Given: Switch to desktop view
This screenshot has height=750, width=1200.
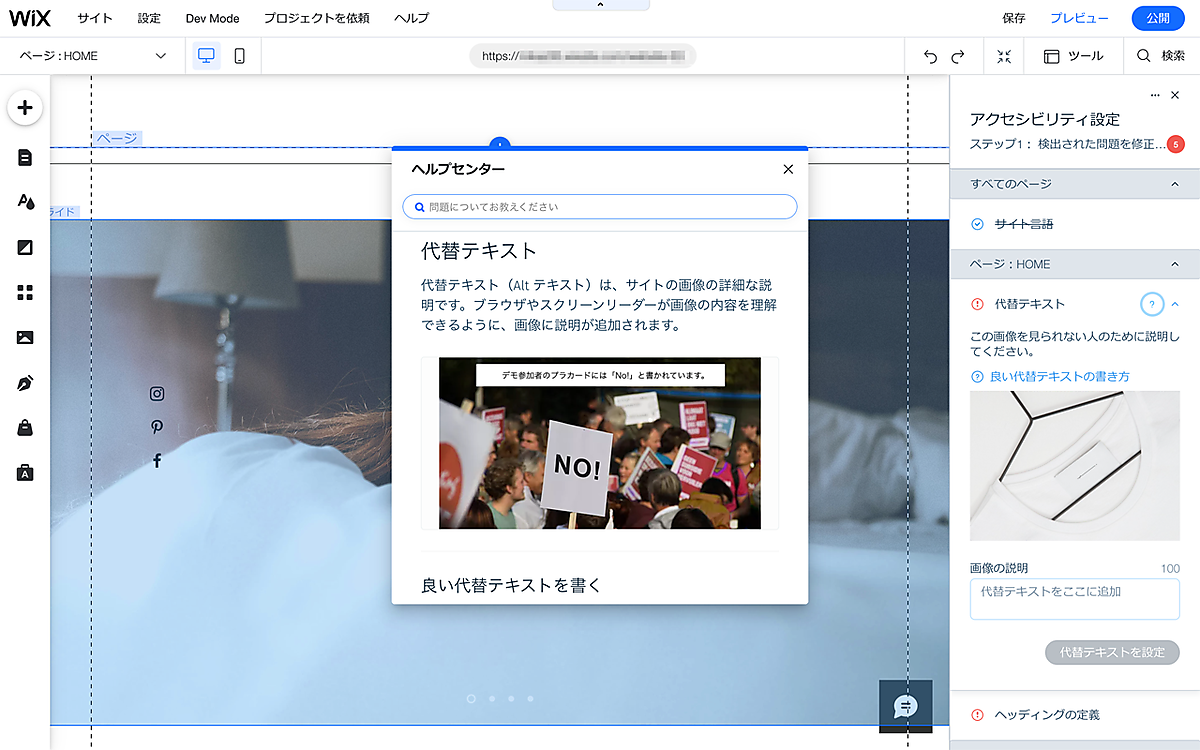Looking at the screenshot, I should coord(207,56).
